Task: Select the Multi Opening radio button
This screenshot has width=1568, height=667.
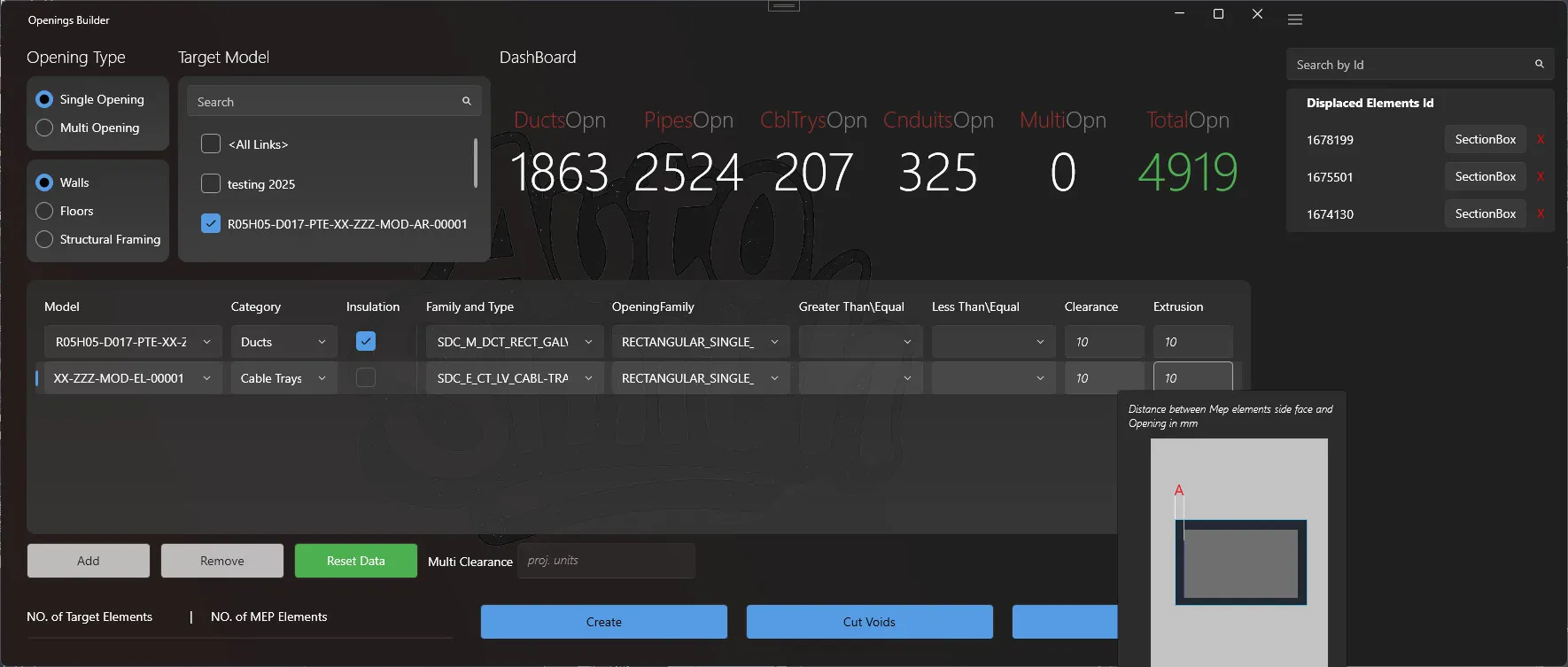Action: coord(44,128)
